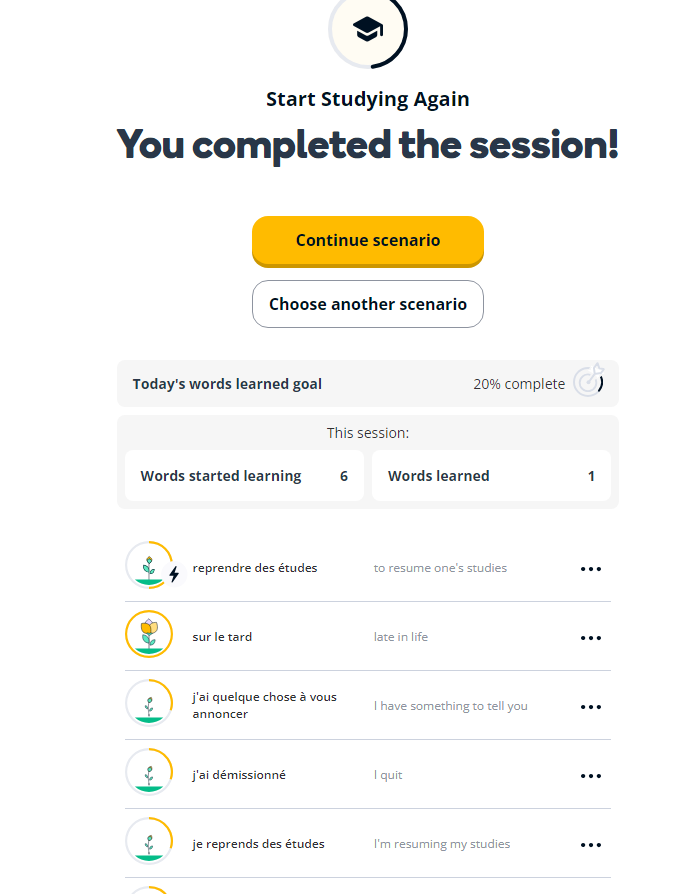
Task: Click seedling icon beside 'j'ai démissionné'
Action: click(149, 773)
